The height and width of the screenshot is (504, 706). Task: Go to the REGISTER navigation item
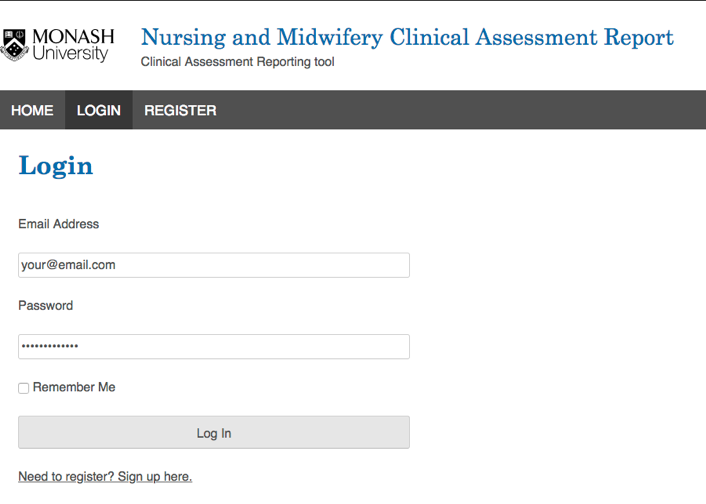(180, 110)
